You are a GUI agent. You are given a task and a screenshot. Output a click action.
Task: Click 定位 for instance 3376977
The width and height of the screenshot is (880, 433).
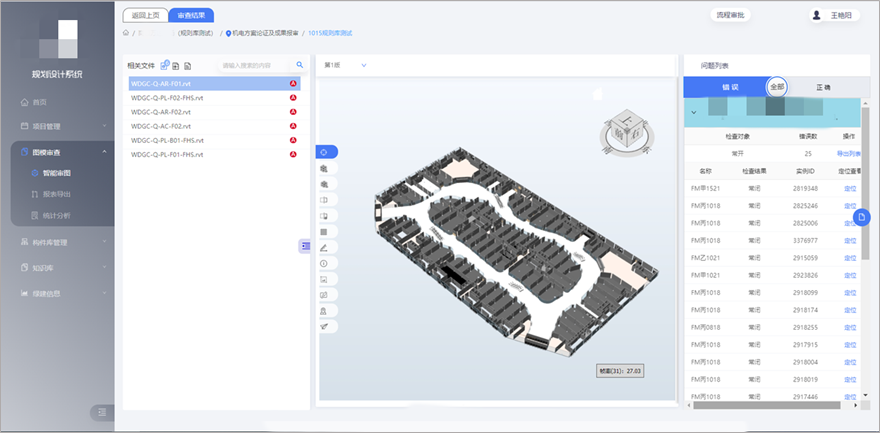pos(850,241)
